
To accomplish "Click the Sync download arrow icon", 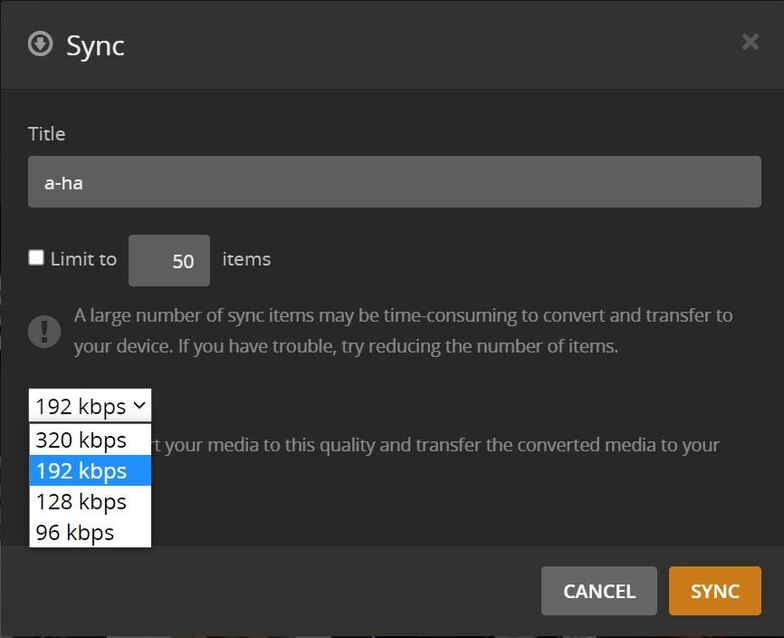I will click(40, 44).
